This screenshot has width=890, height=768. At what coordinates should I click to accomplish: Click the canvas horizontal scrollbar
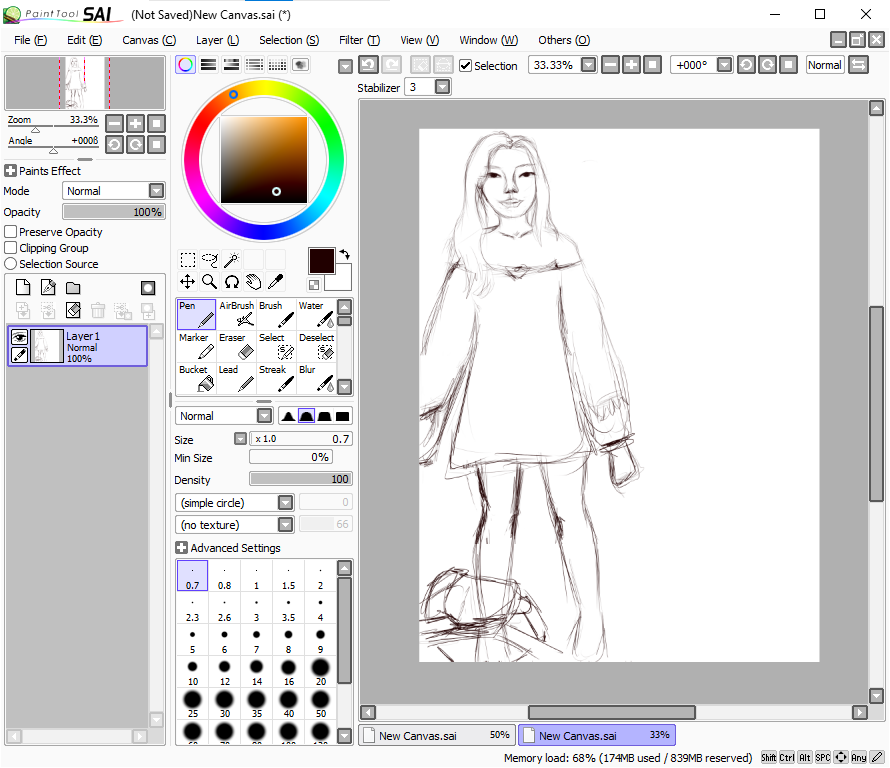pyautogui.click(x=612, y=712)
